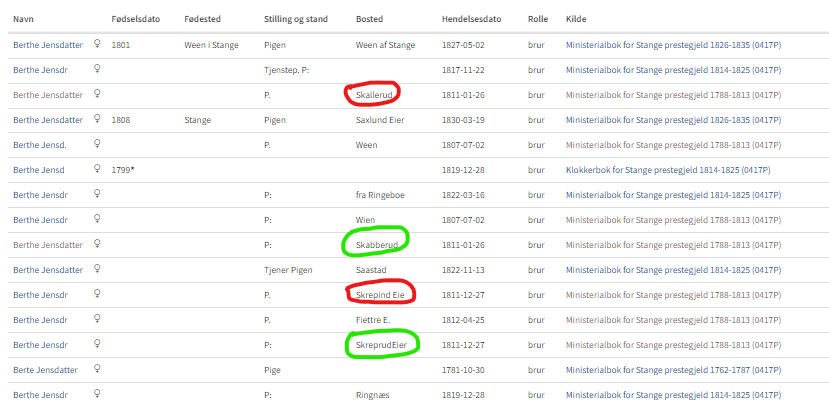Click the Kilde column header

[x=576, y=19]
